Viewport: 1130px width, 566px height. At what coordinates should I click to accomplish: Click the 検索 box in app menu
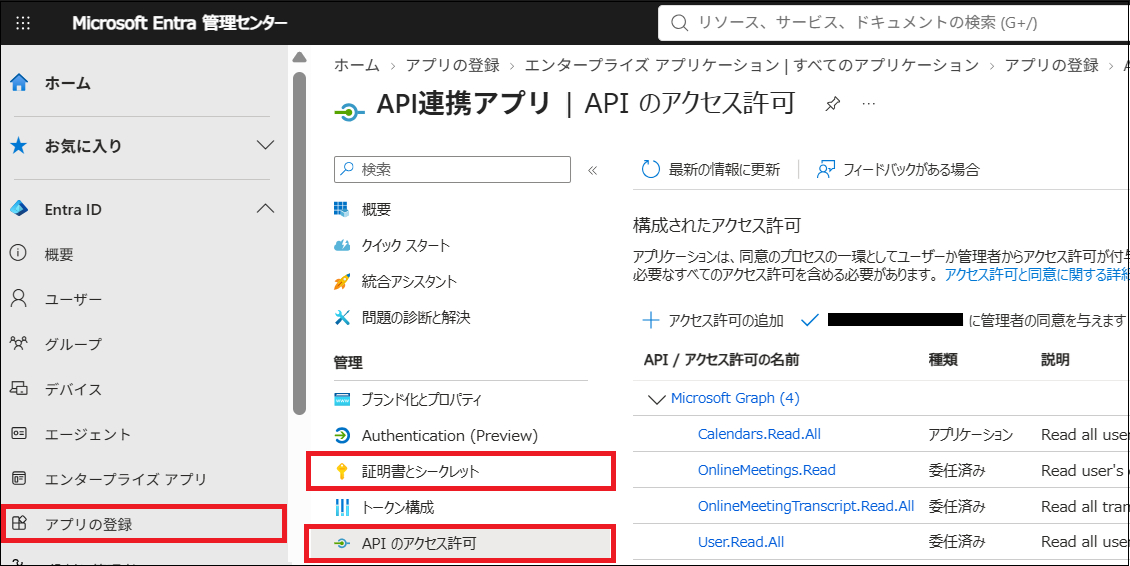tap(453, 170)
